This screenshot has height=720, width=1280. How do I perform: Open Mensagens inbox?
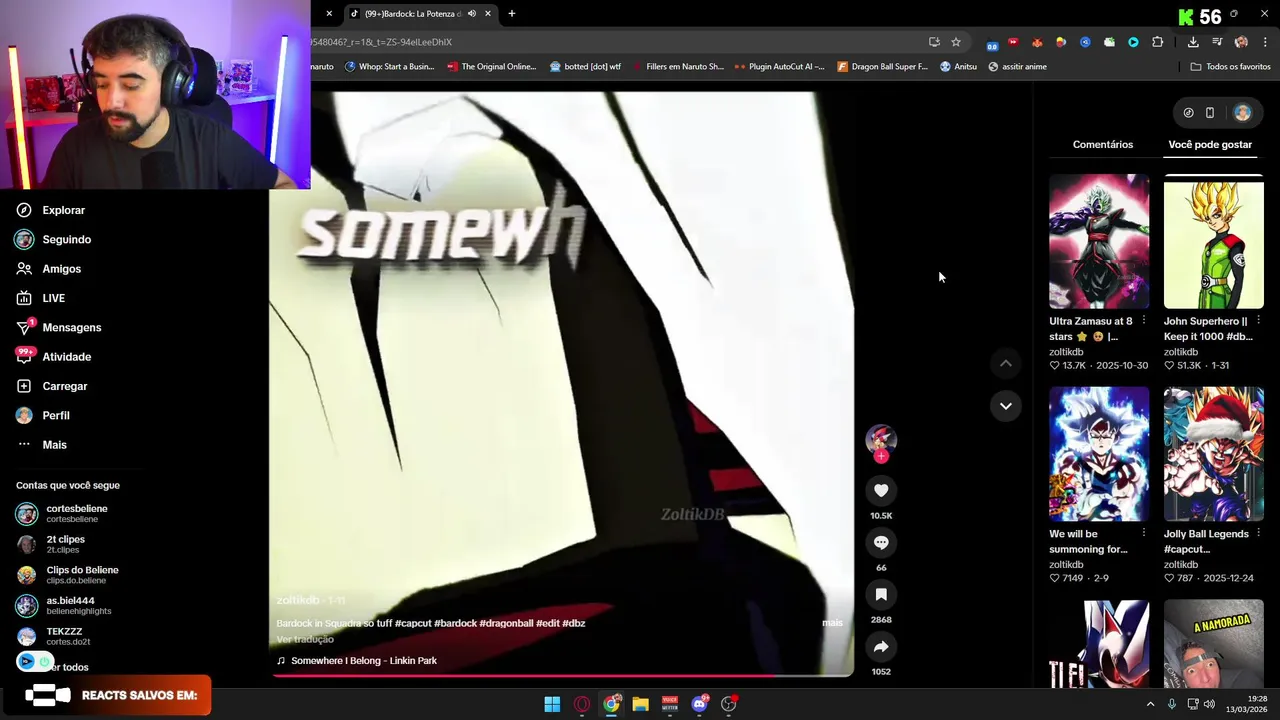tap(58, 327)
